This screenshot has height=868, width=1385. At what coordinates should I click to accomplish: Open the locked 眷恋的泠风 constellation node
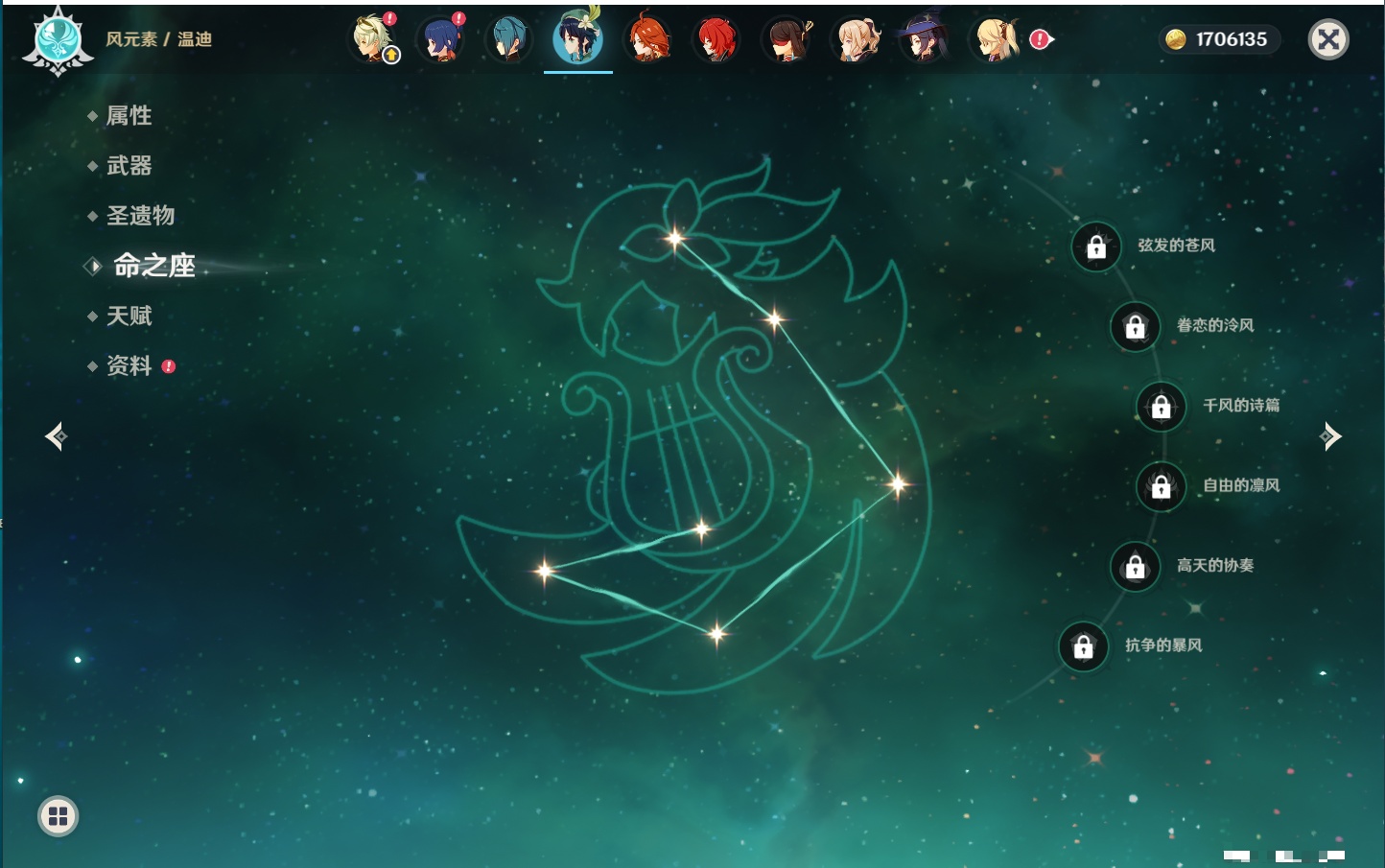click(x=1135, y=326)
